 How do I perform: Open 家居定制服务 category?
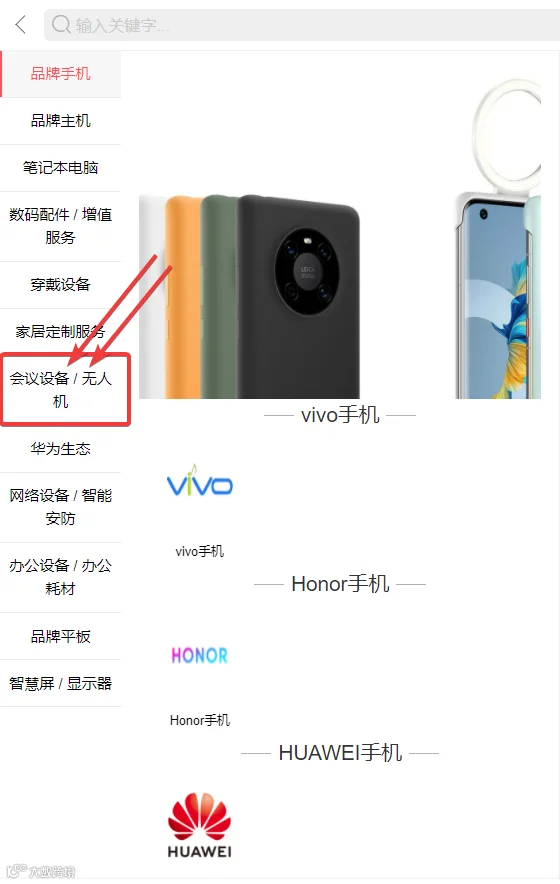tap(60, 332)
